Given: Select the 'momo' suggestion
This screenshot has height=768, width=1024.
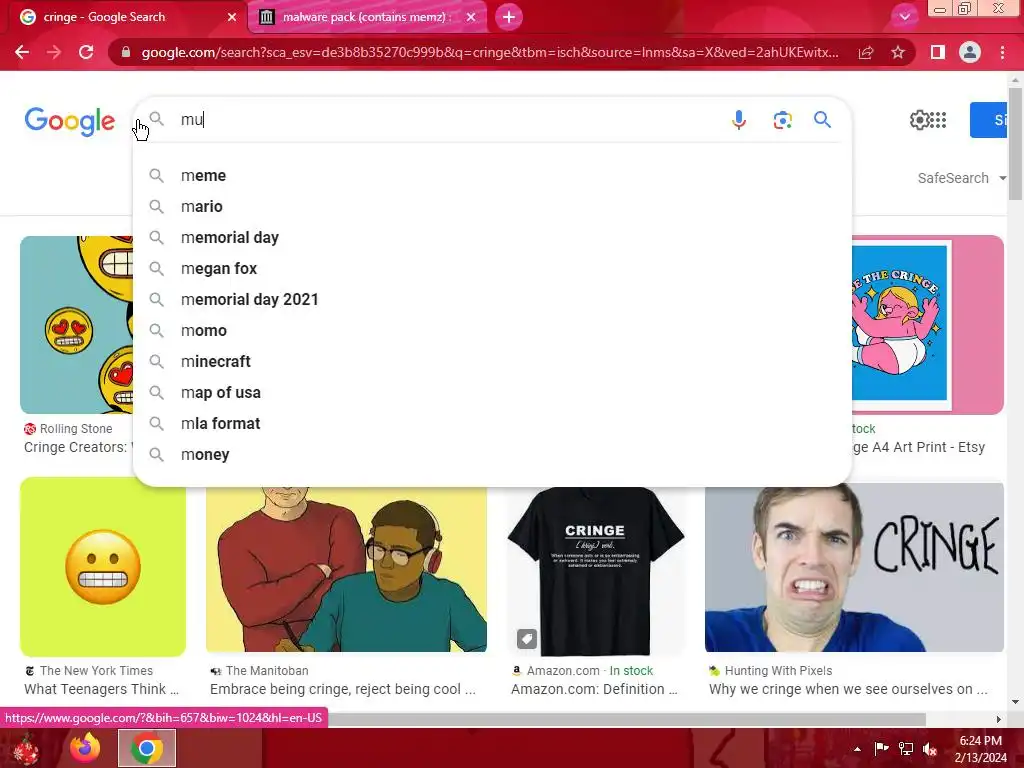Looking at the screenshot, I should [x=492, y=330].
